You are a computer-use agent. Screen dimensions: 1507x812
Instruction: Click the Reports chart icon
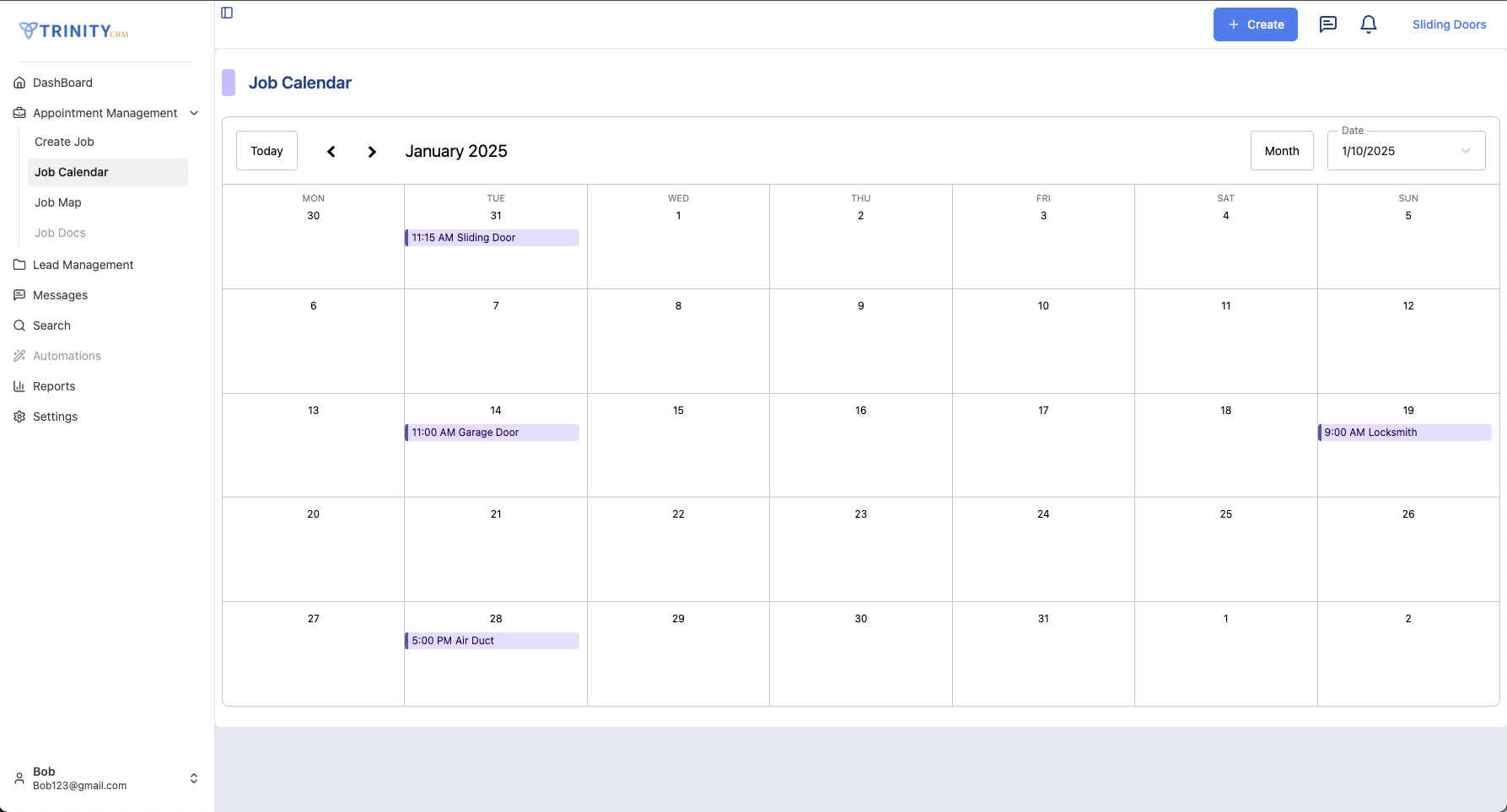19,386
